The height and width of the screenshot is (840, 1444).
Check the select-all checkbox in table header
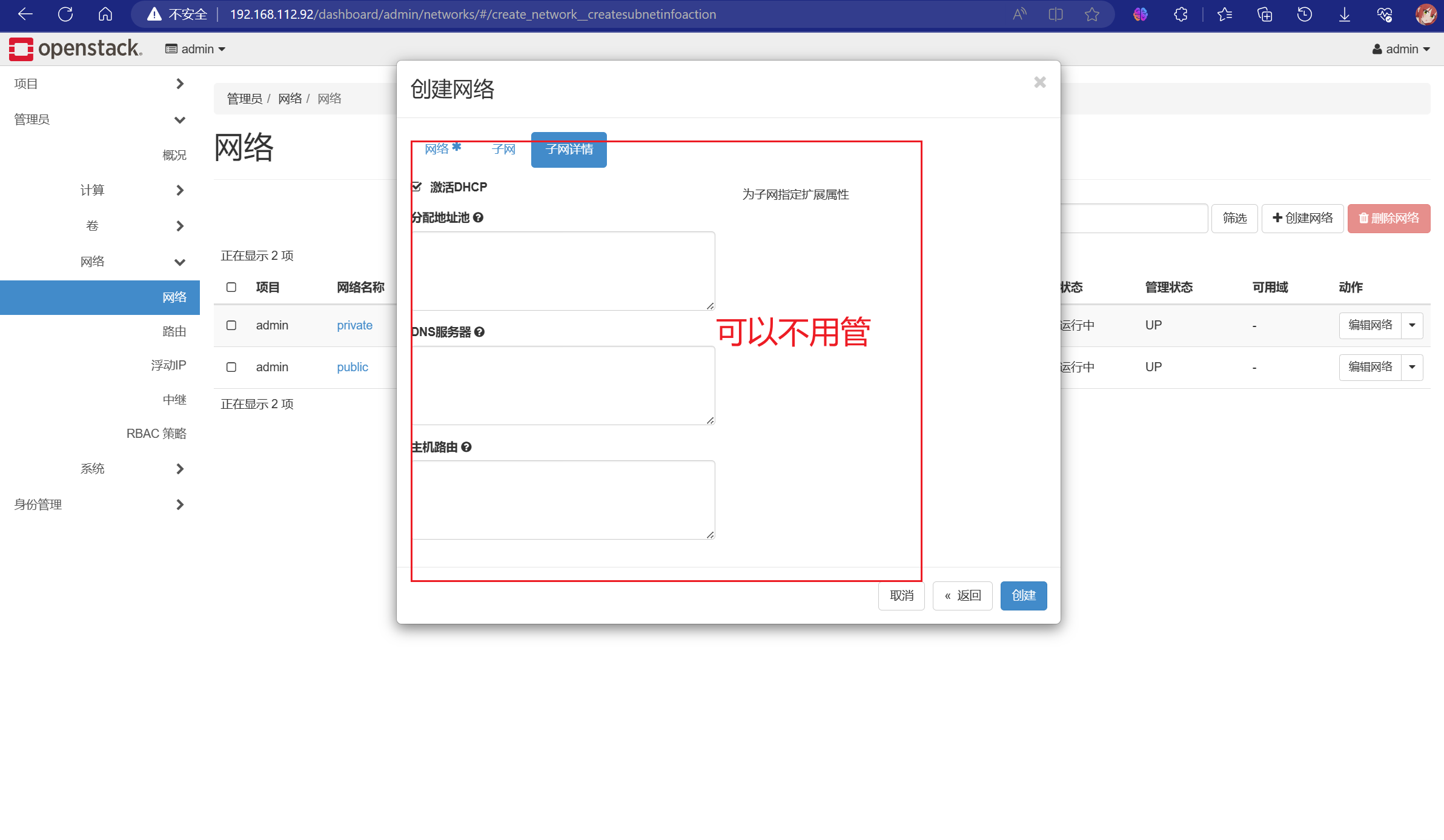tap(231, 287)
